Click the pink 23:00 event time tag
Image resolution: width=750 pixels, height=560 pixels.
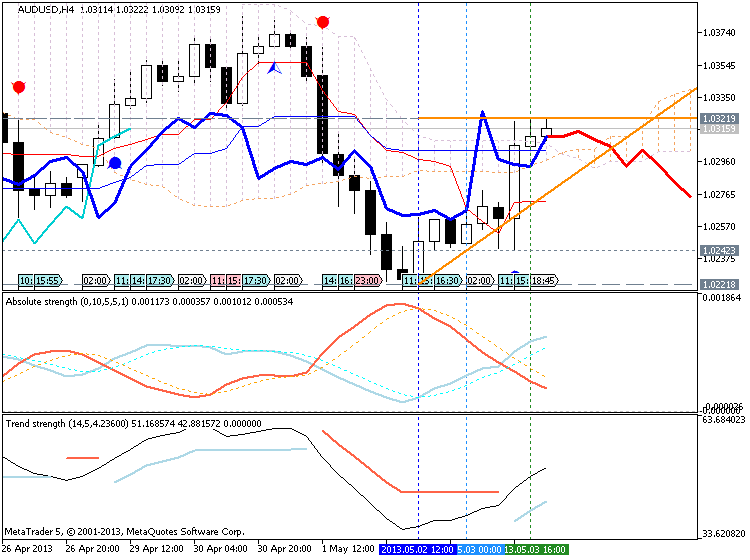(367, 281)
